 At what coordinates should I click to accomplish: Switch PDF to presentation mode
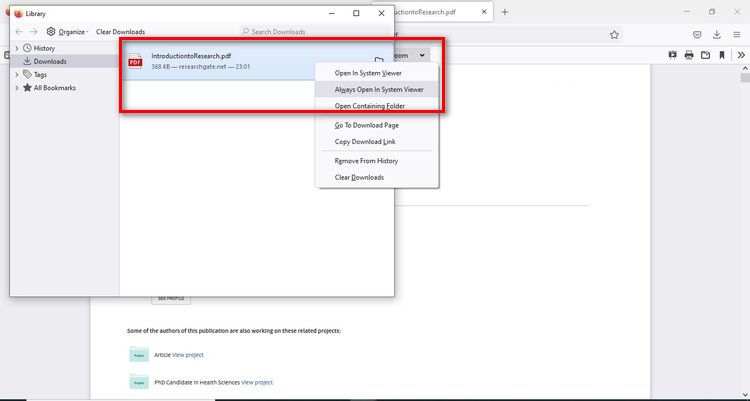coord(673,55)
